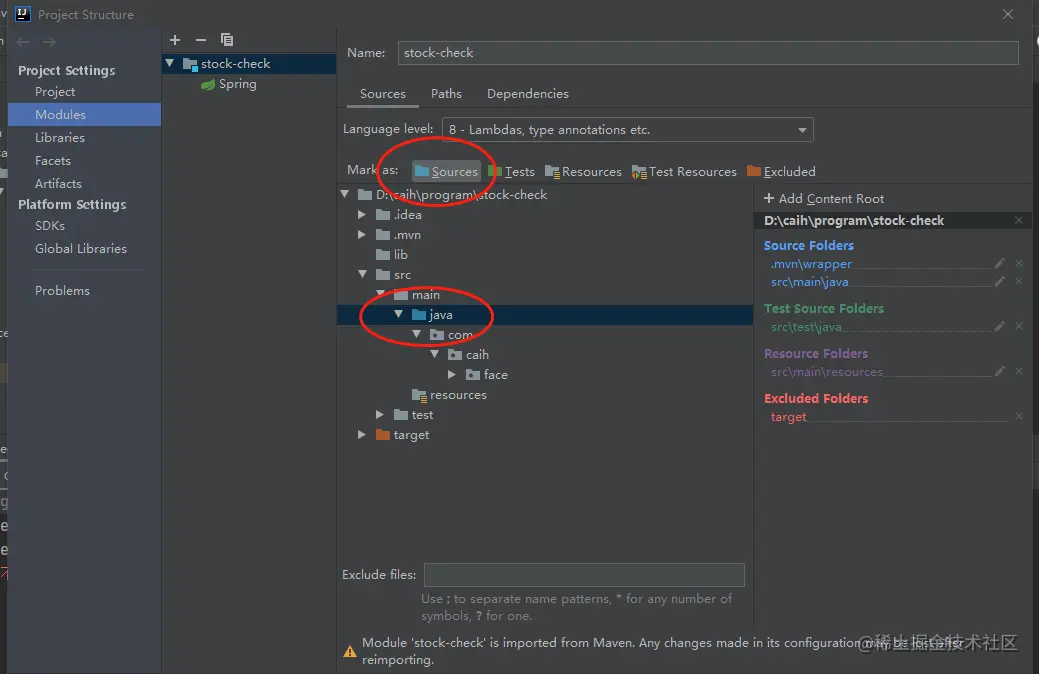Go forward with the right arrow
Screen dimensions: 1039x674
point(49,42)
